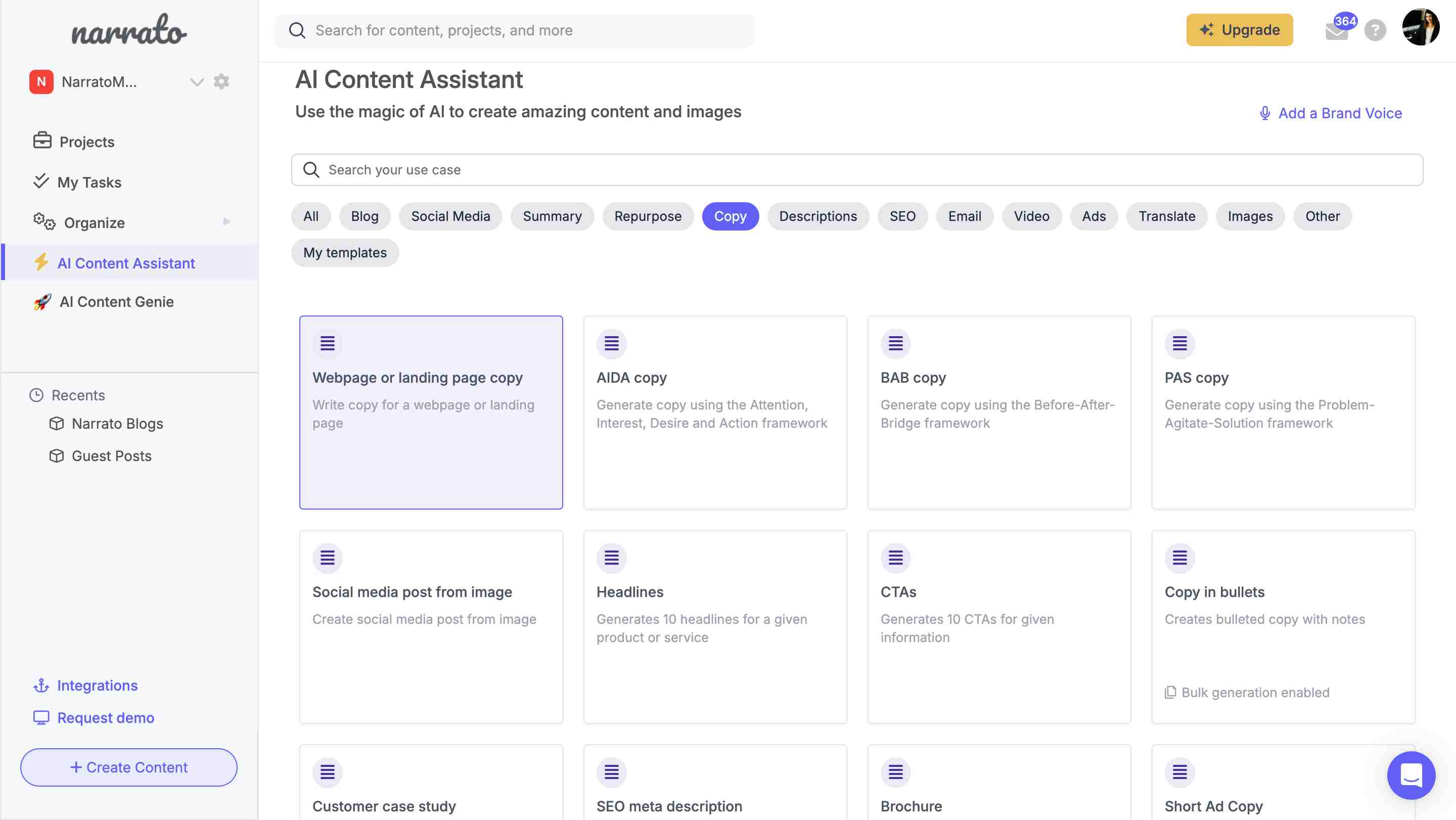Select the Copy filter chip
Image resolution: width=1456 pixels, height=820 pixels.
(x=730, y=216)
